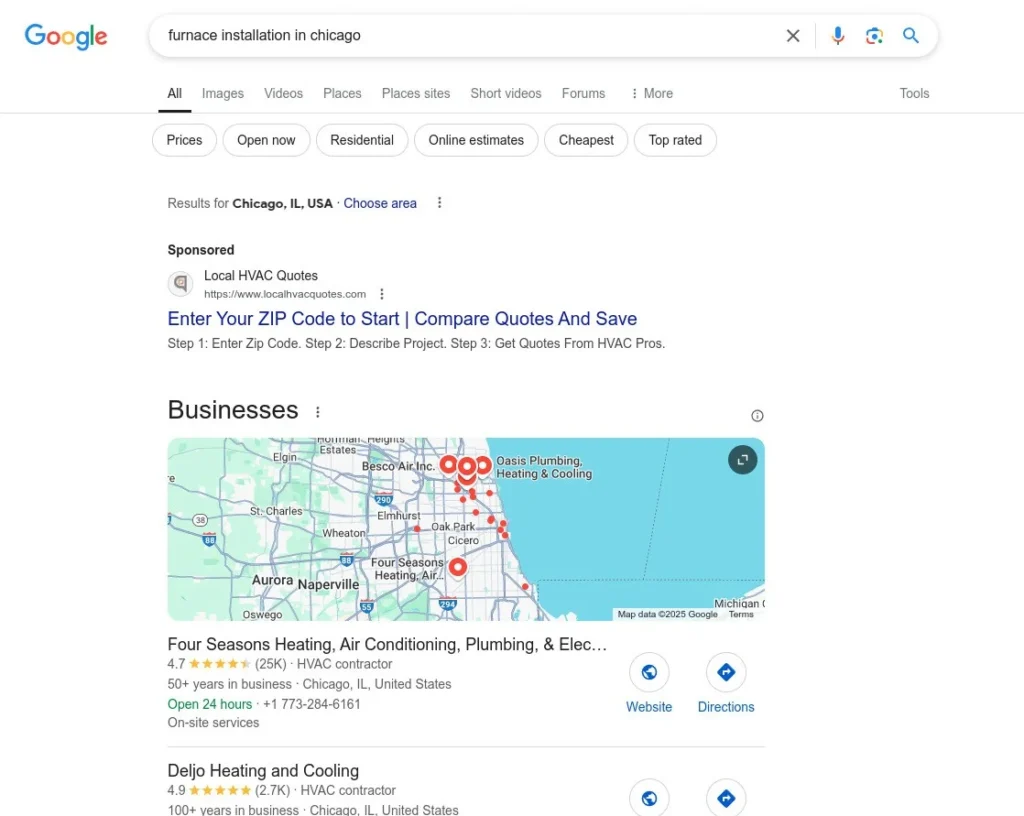Clear the search box with X icon
The height and width of the screenshot is (816, 1024).
pyautogui.click(x=793, y=36)
